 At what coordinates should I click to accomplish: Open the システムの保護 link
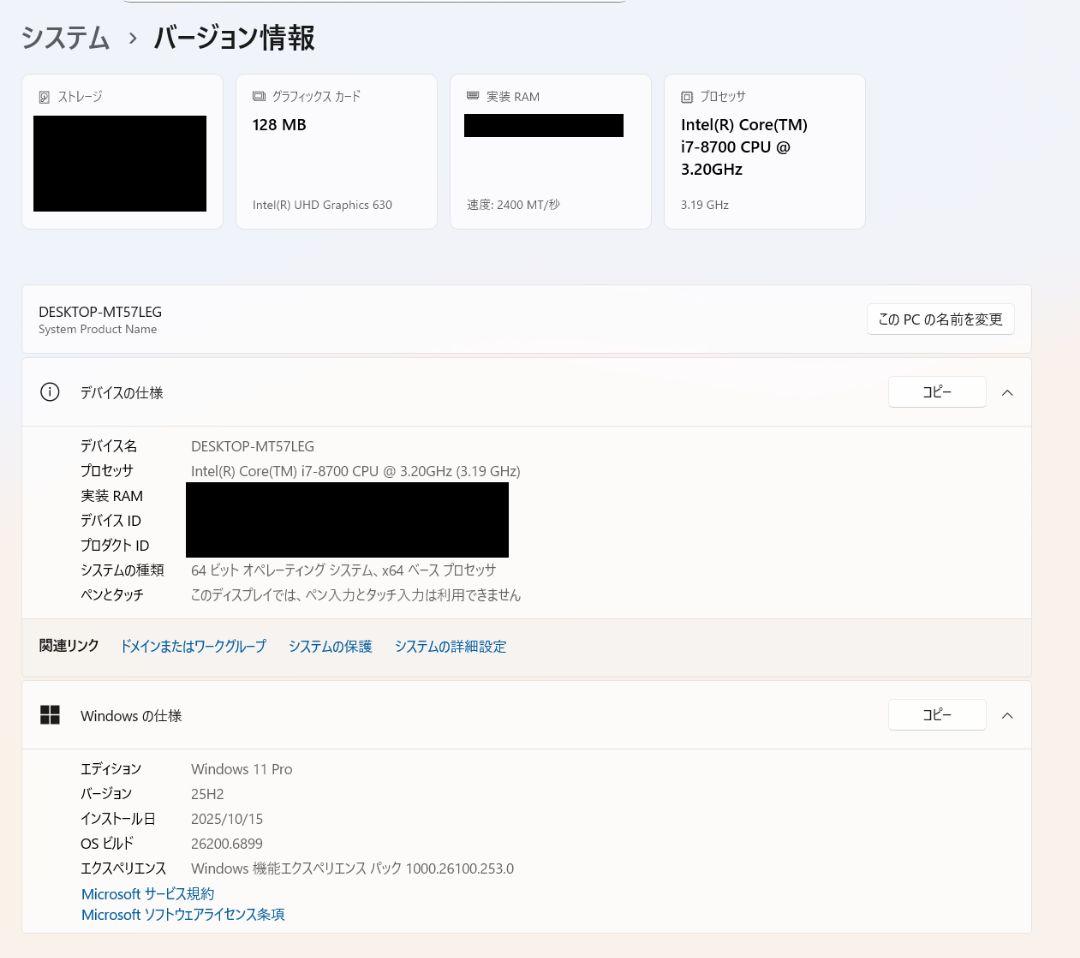[x=330, y=646]
